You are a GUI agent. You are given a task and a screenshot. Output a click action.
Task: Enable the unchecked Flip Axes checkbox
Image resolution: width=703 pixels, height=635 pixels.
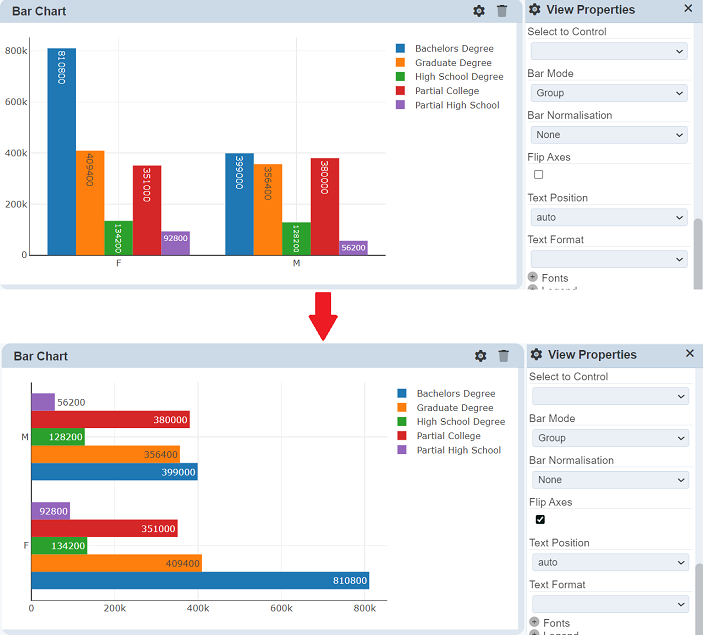click(539, 175)
